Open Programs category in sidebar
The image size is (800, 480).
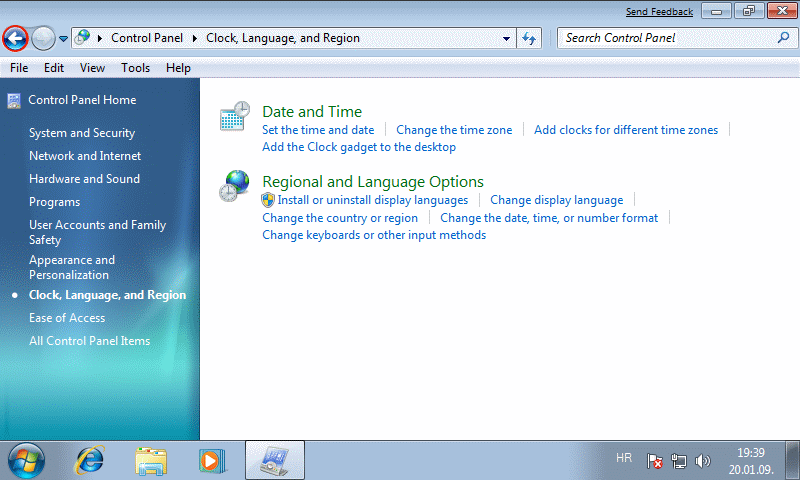(55, 202)
